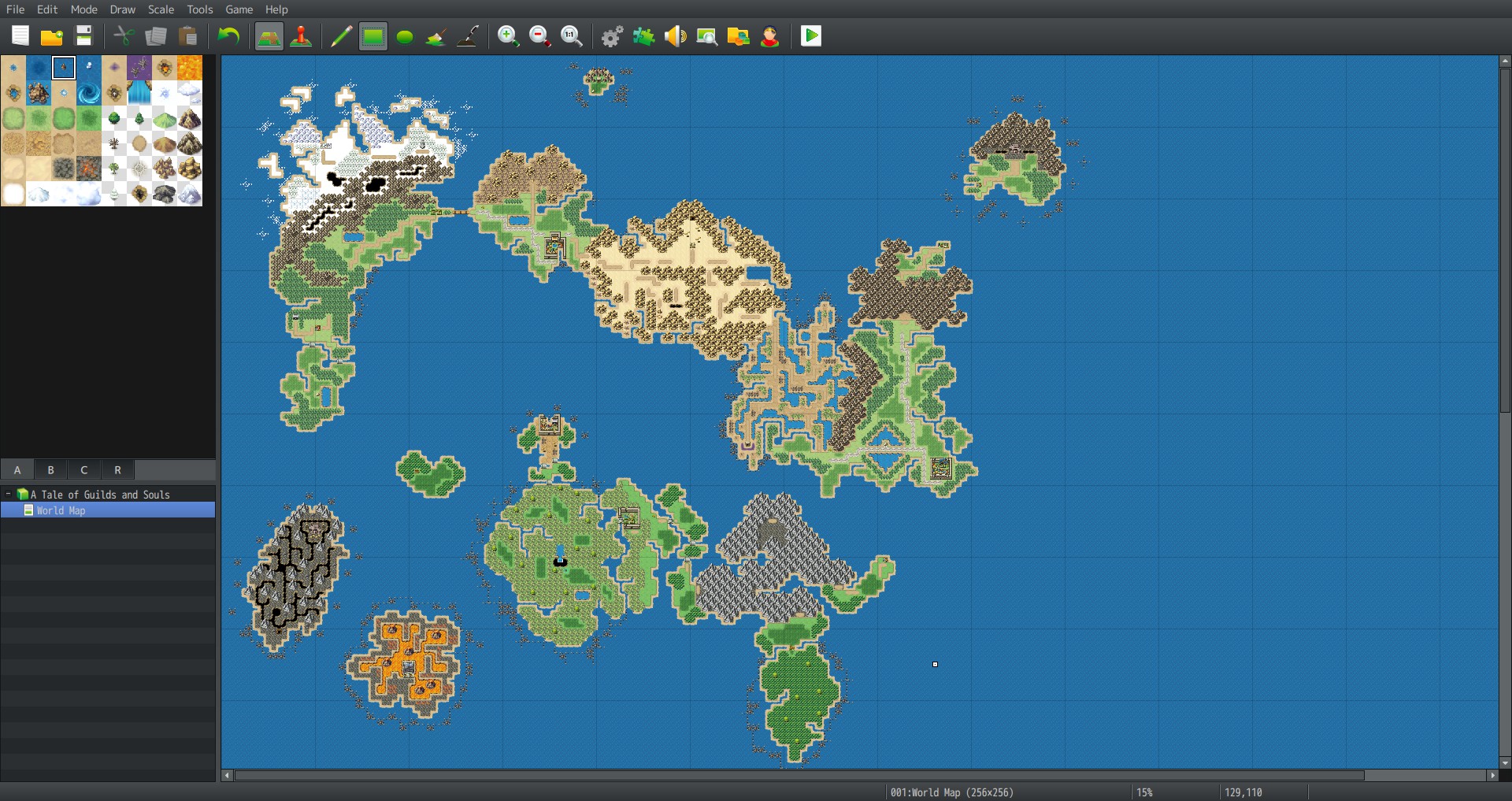Open the Scale menu
The image size is (1512, 801).
point(160,9)
